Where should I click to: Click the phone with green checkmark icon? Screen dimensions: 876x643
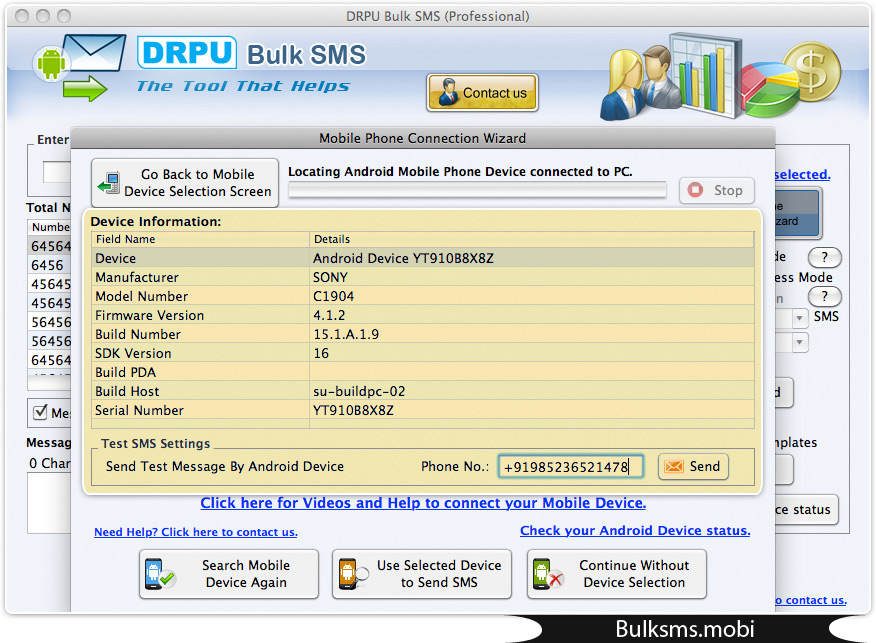click(159, 574)
